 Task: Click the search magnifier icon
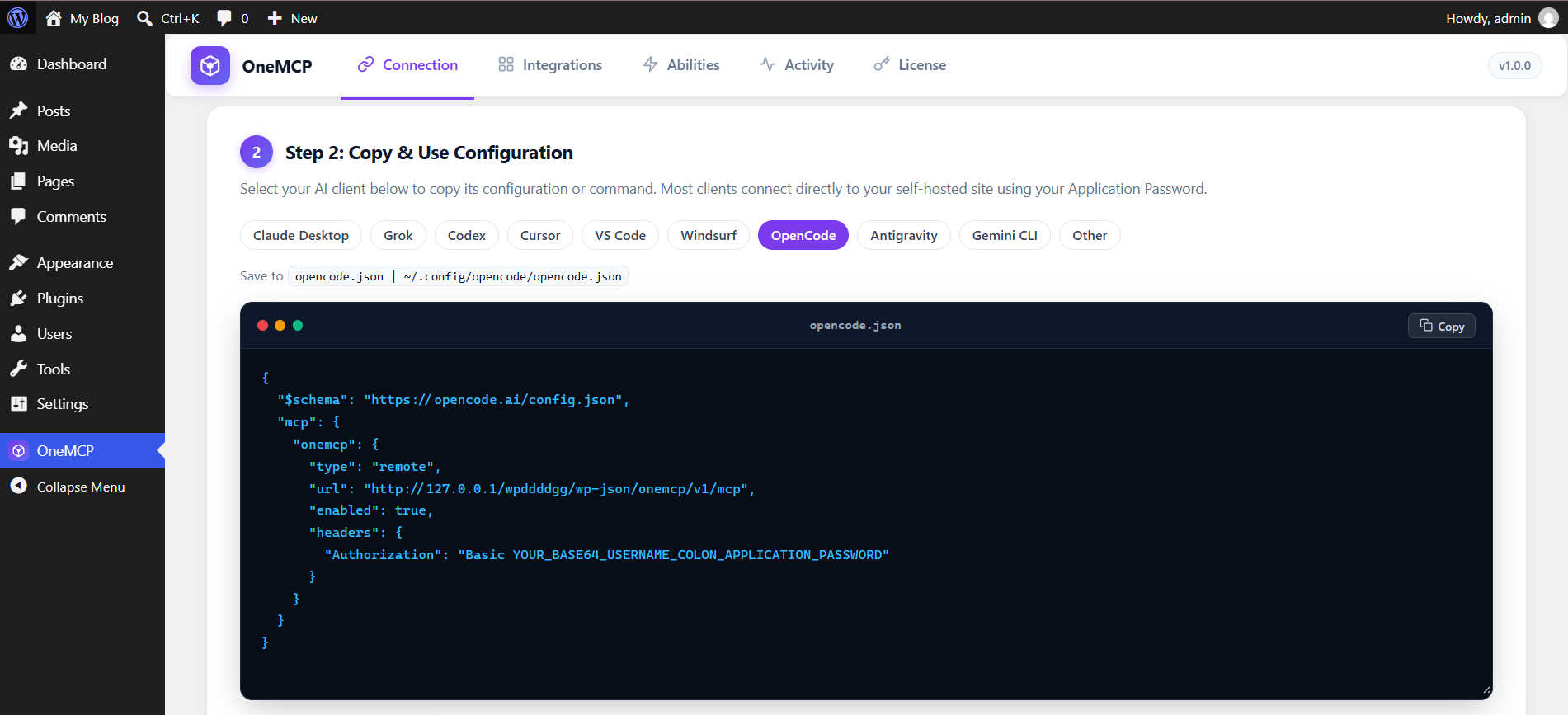click(x=144, y=18)
